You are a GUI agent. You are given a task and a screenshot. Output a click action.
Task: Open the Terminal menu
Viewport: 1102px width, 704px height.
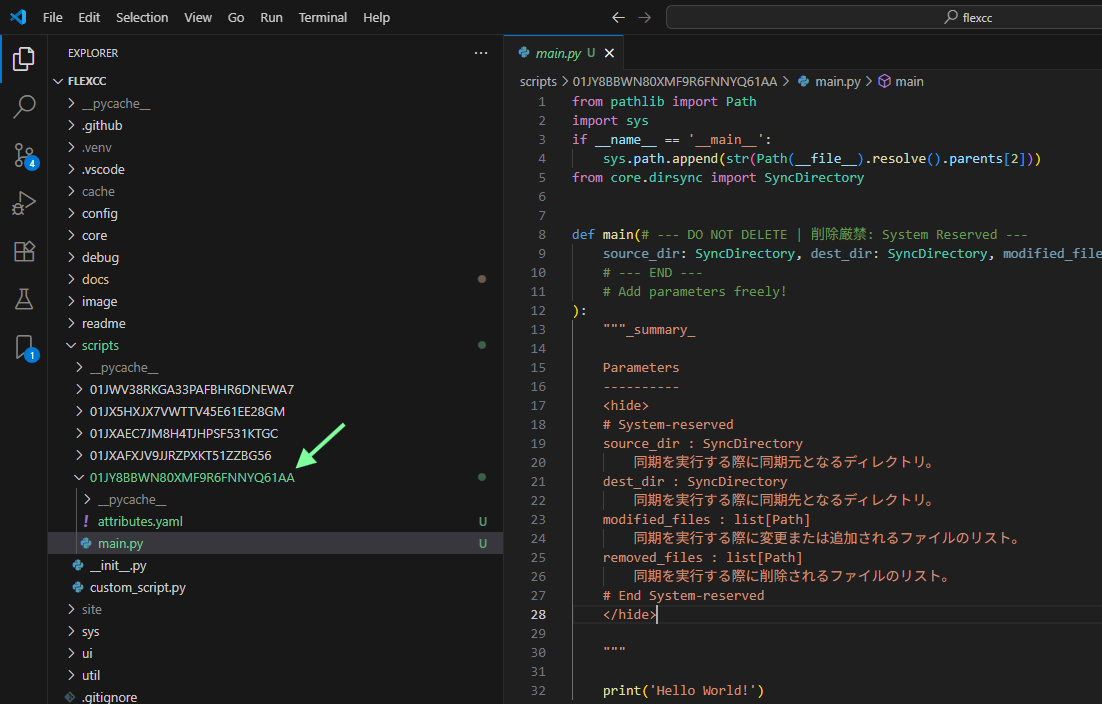pyautogui.click(x=323, y=17)
